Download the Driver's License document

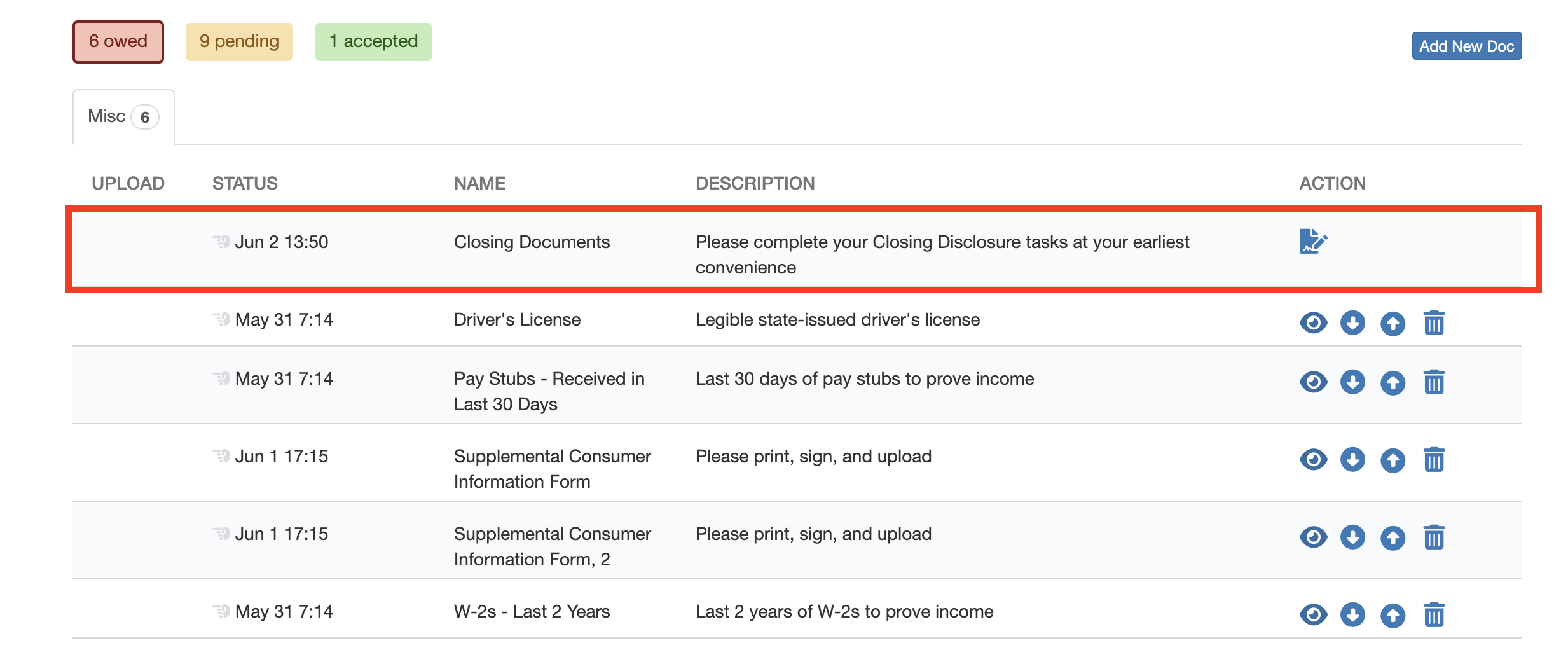(x=1352, y=323)
